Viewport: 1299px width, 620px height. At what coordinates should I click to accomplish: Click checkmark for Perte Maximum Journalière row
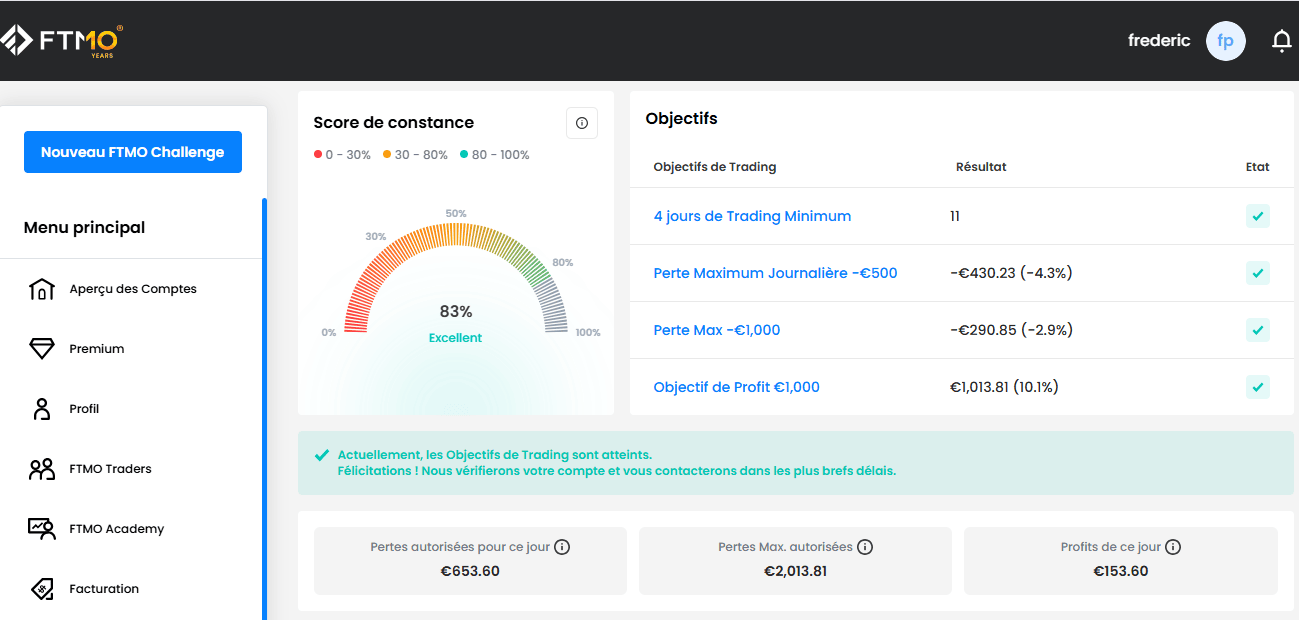coord(1257,273)
